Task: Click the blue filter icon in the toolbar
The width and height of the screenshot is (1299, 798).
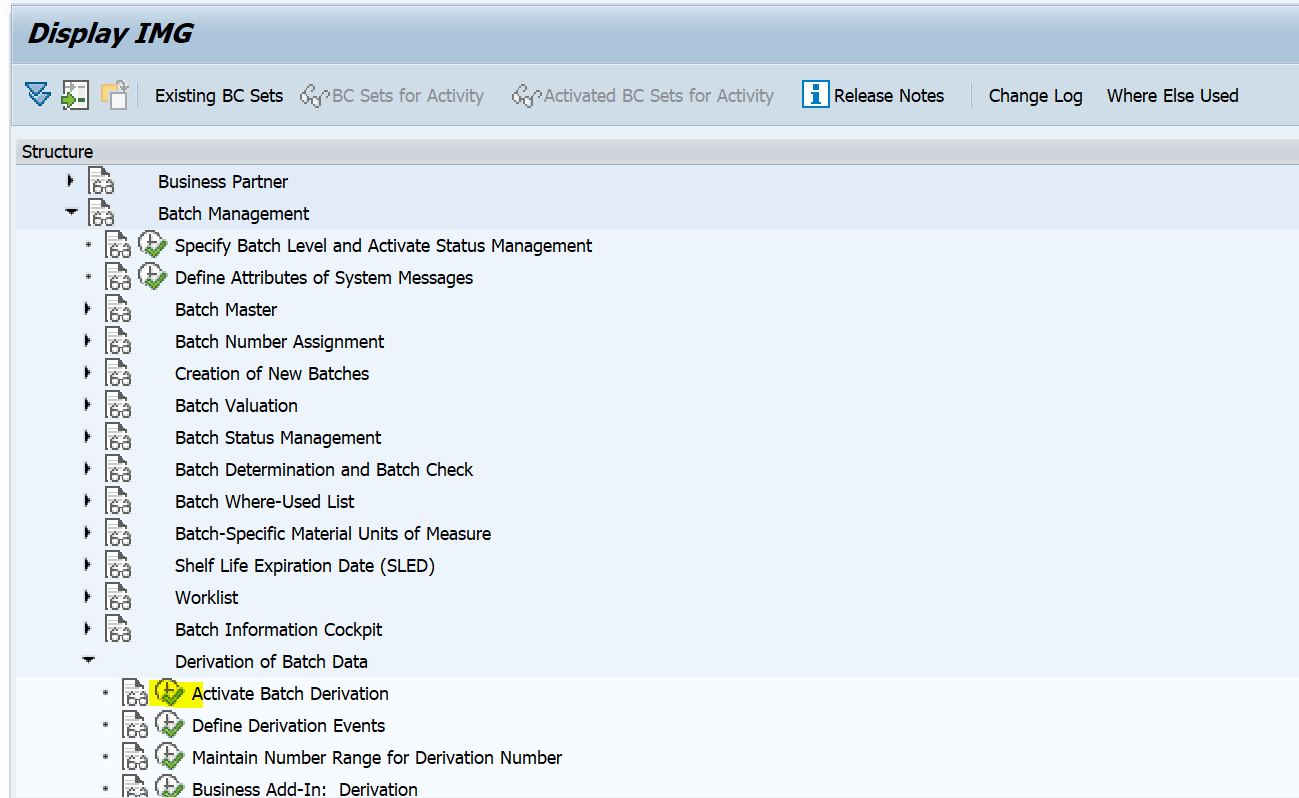Action: pos(37,93)
